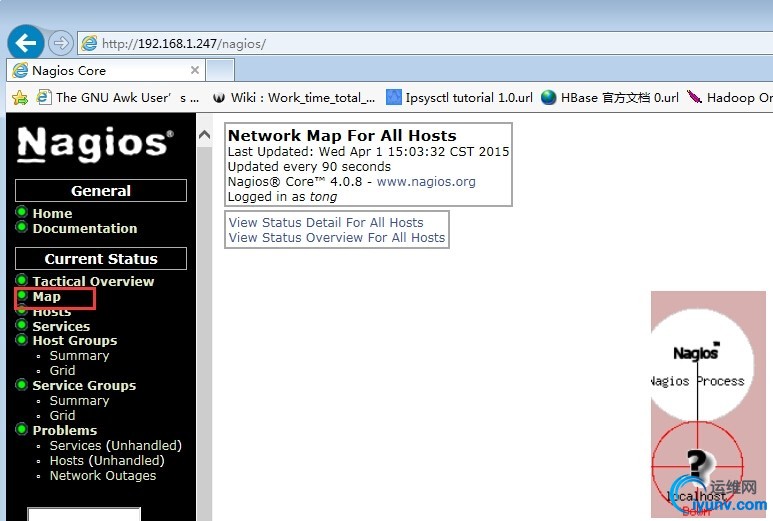
Task: Click the Hadoop bookmark feather icon
Action: click(x=694, y=97)
